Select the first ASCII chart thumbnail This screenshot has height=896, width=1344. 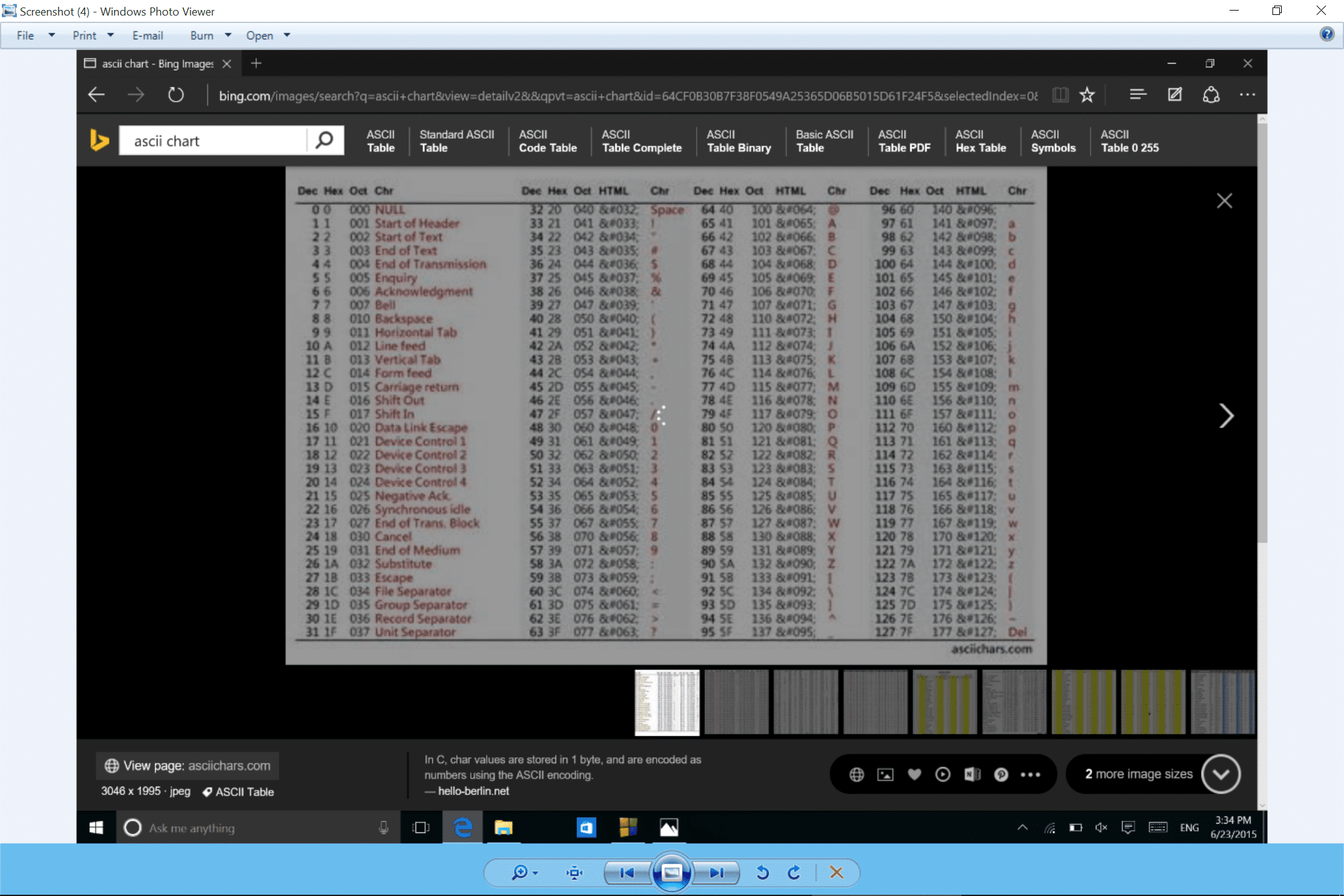coord(667,702)
